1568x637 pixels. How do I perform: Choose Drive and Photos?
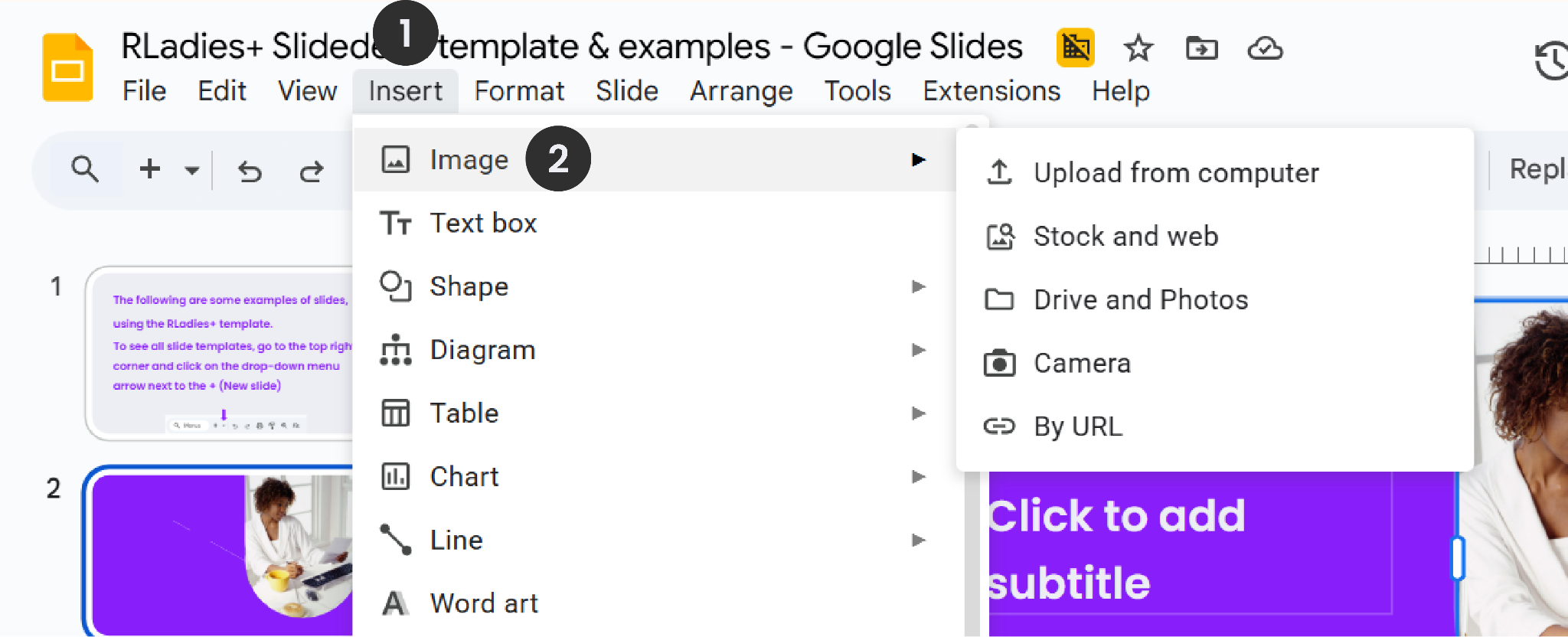1214,299
